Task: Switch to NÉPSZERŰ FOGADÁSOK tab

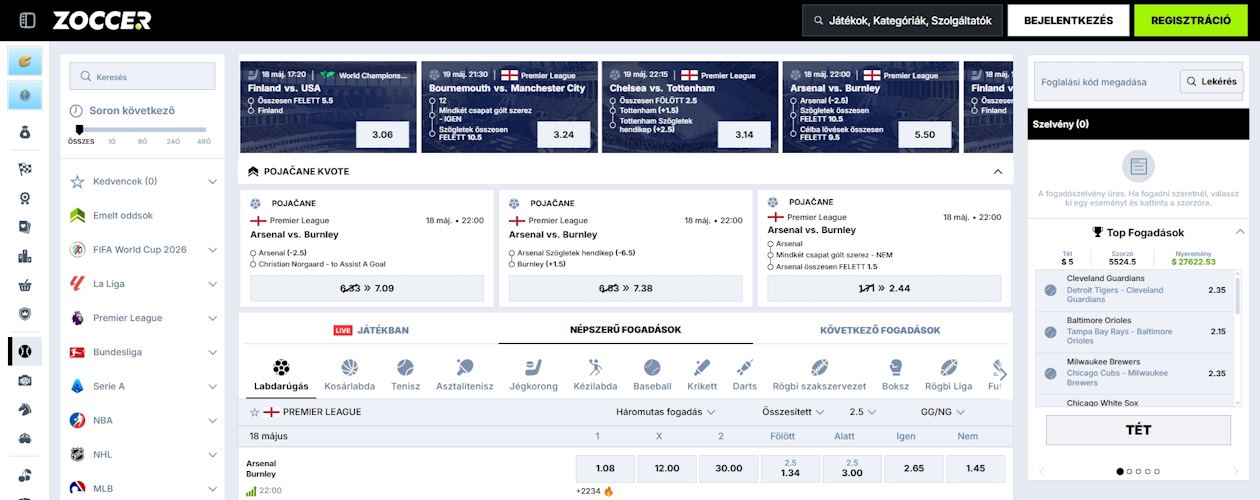Action: click(x=626, y=330)
